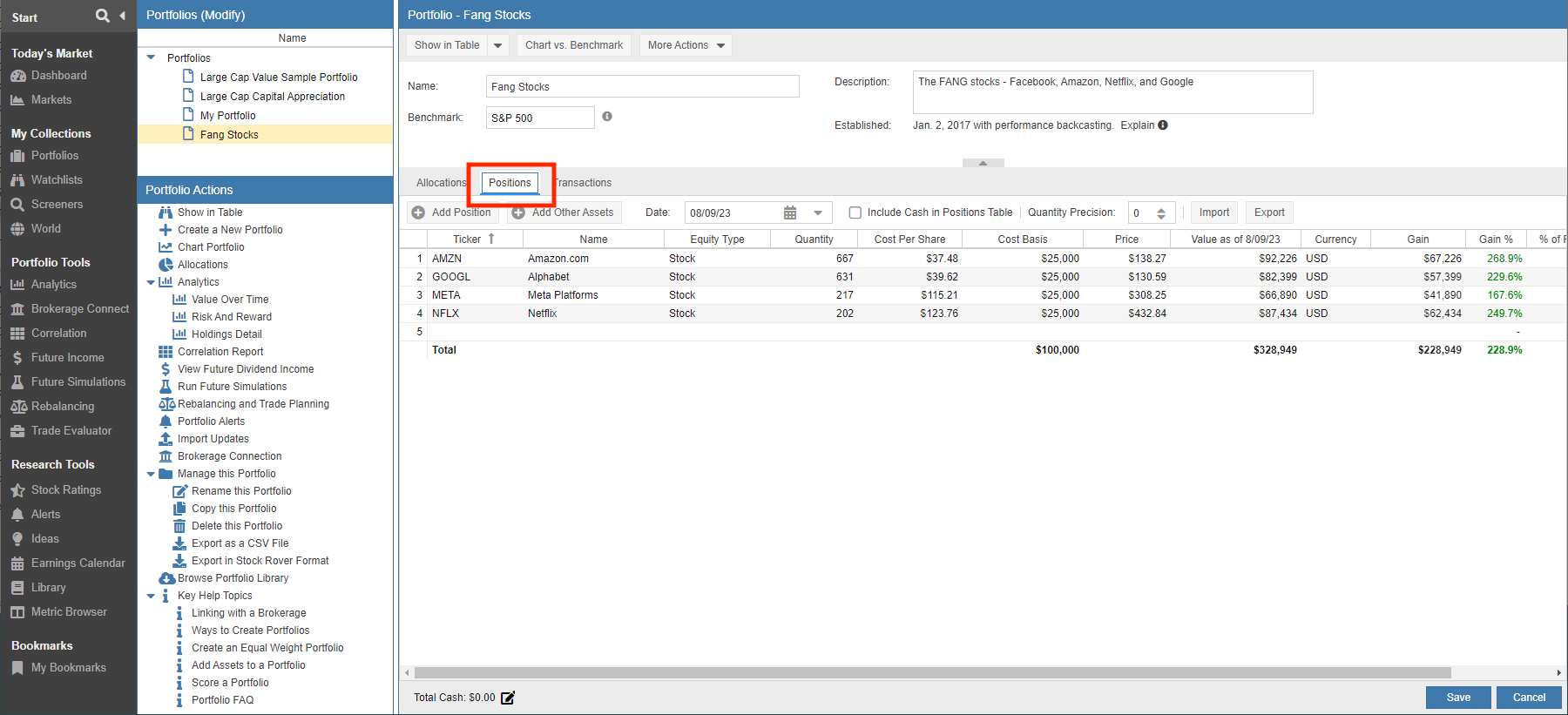Click the scrollbar right arrow
The image size is (1568, 715).
coord(1558,672)
